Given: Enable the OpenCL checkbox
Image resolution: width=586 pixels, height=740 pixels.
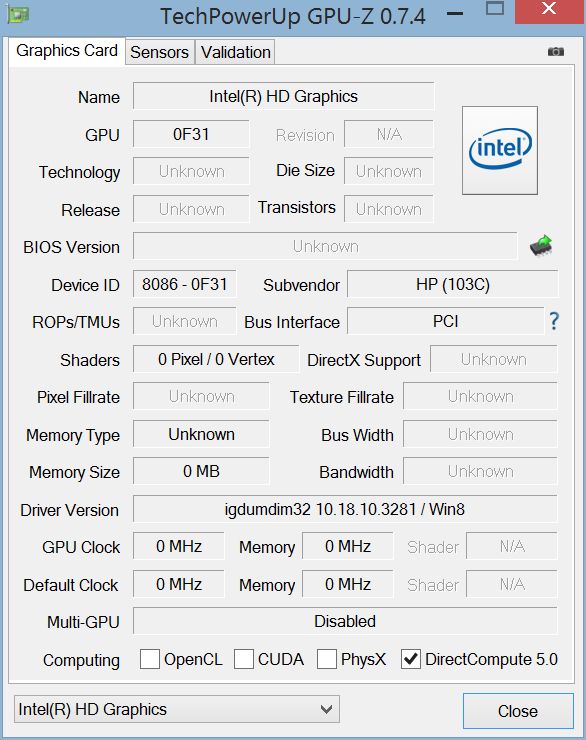Looking at the screenshot, I should pyautogui.click(x=150, y=659).
